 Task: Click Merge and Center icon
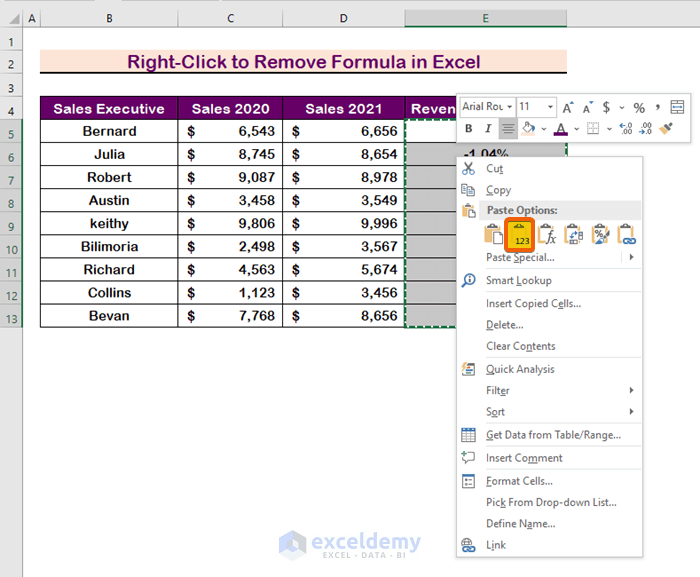point(677,107)
